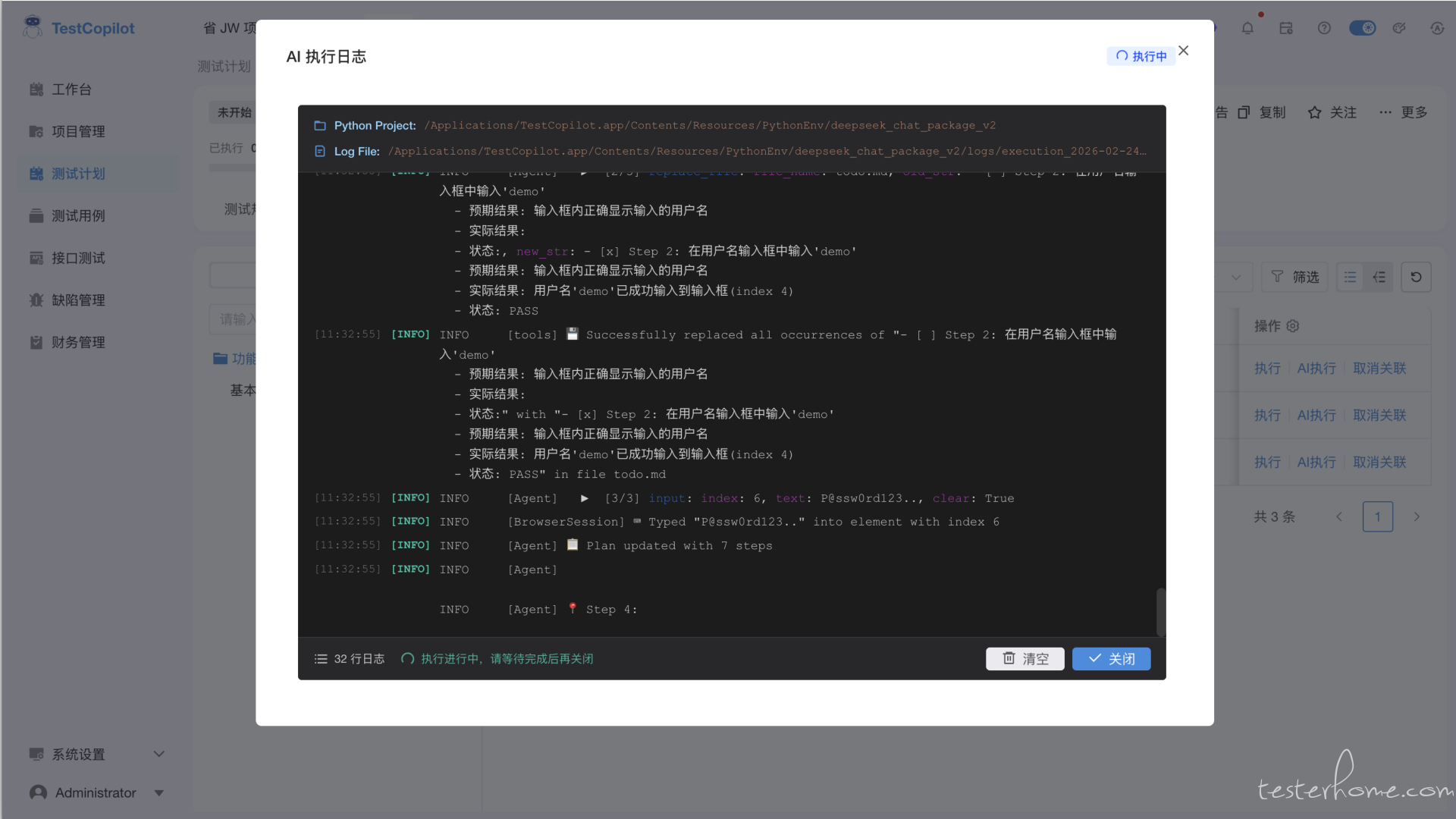The height and width of the screenshot is (819, 1456).
Task: Click the log panel vertical scrollbar
Action: point(1160,611)
